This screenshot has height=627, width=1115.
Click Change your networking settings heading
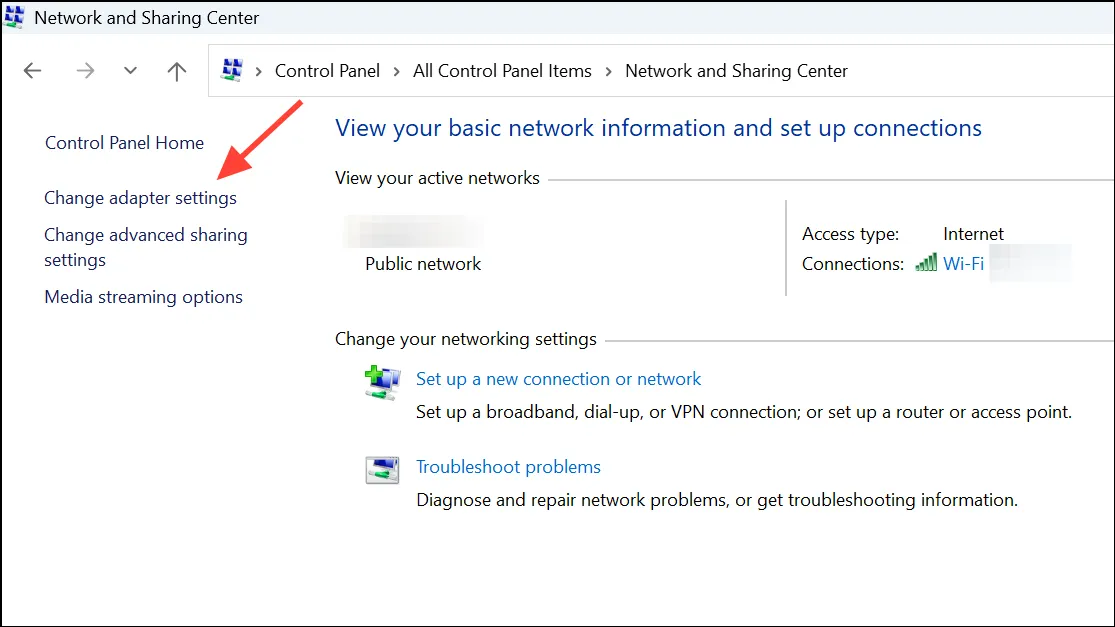466,339
